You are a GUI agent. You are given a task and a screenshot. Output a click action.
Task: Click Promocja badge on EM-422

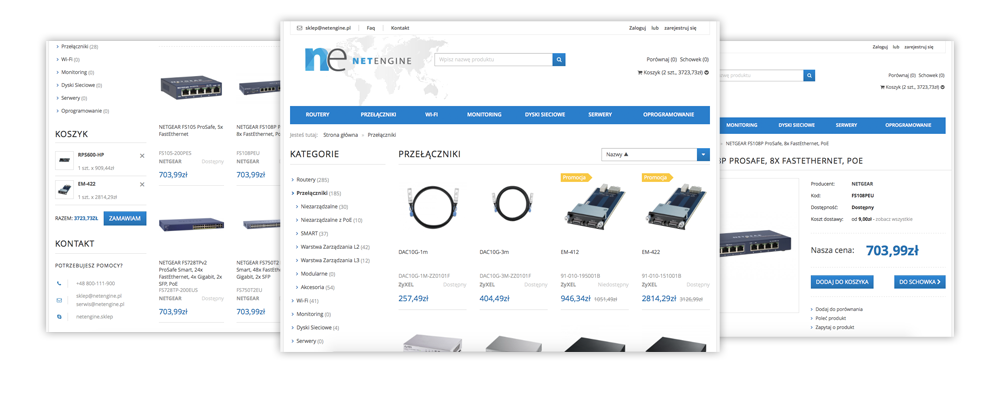(657, 177)
